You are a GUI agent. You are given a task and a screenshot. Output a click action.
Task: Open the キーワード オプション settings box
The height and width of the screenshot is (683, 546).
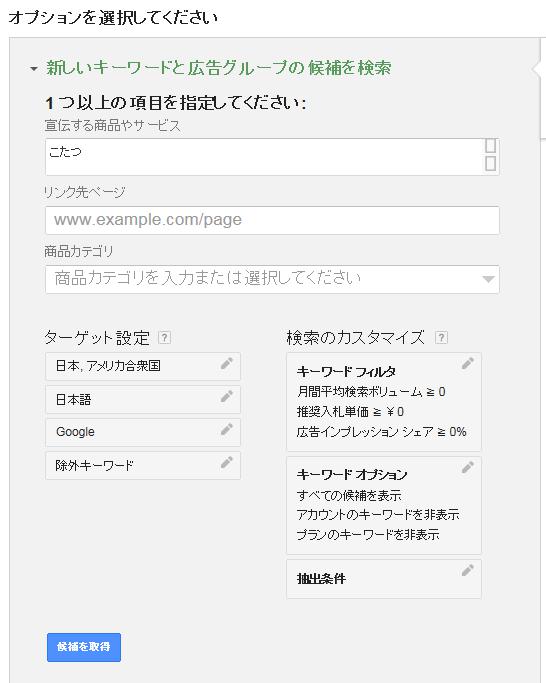point(384,505)
